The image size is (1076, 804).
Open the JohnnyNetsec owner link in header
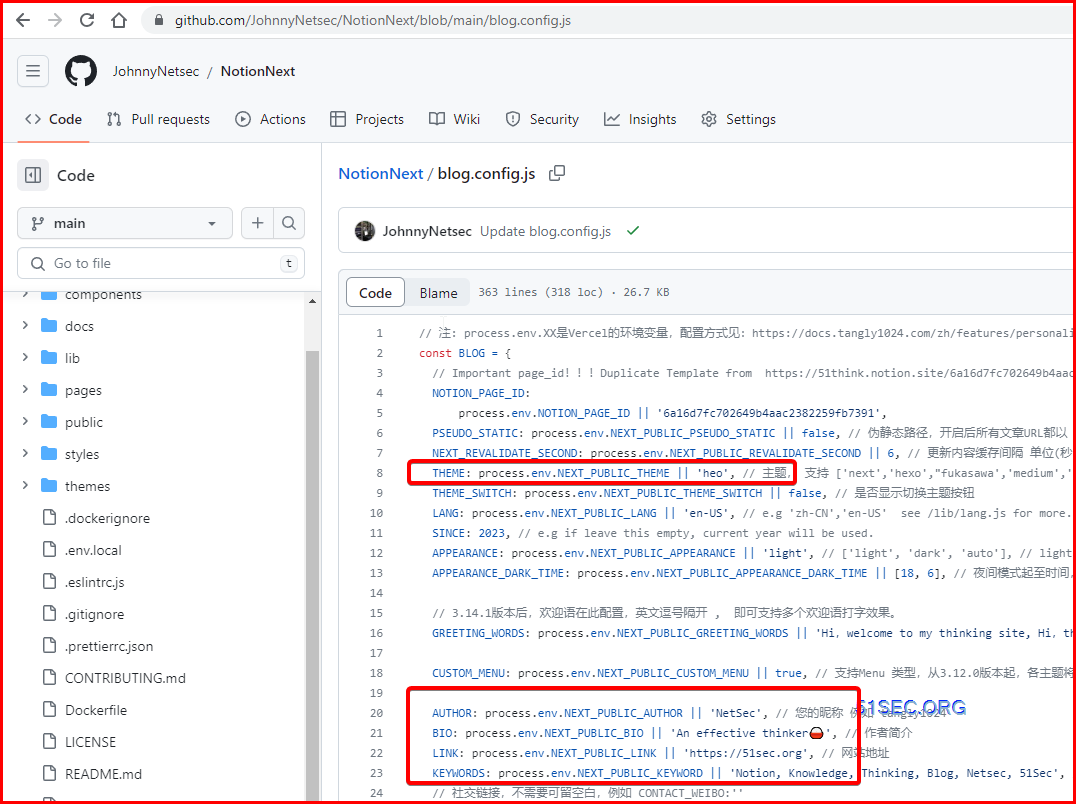[156, 71]
